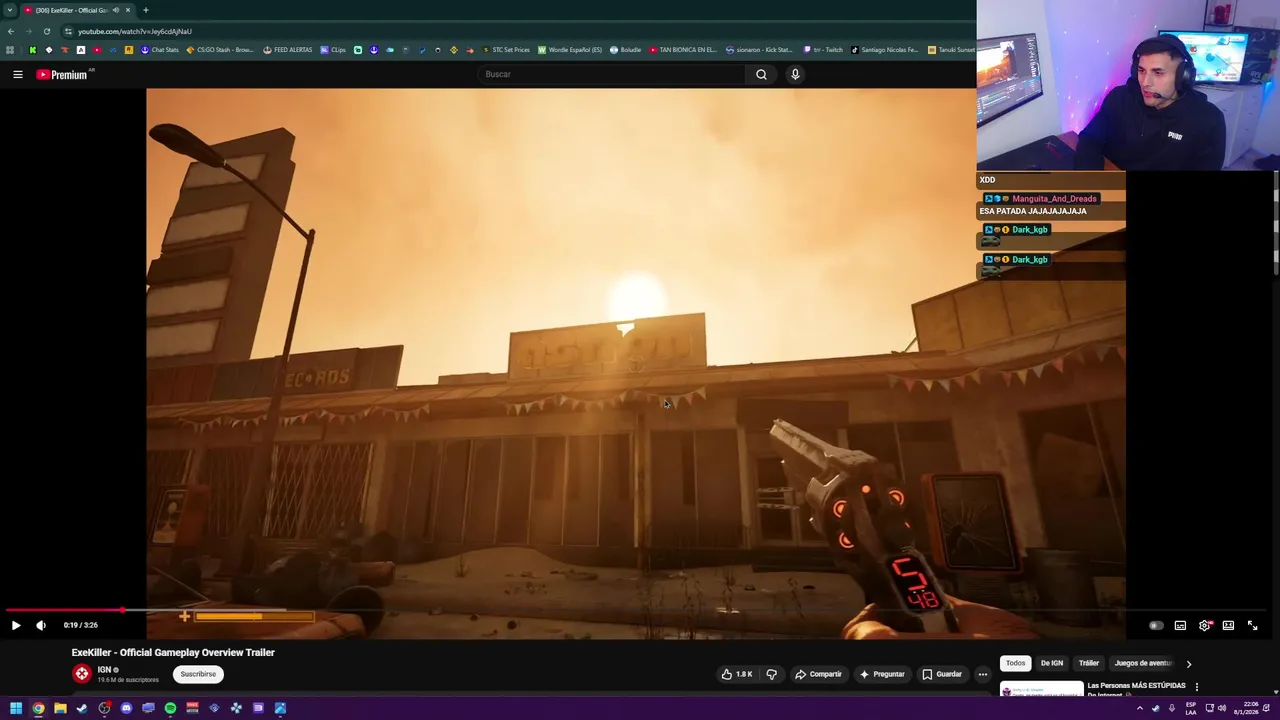Image resolution: width=1280 pixels, height=720 pixels.
Task: Go back in the browser
Action: tap(11, 31)
